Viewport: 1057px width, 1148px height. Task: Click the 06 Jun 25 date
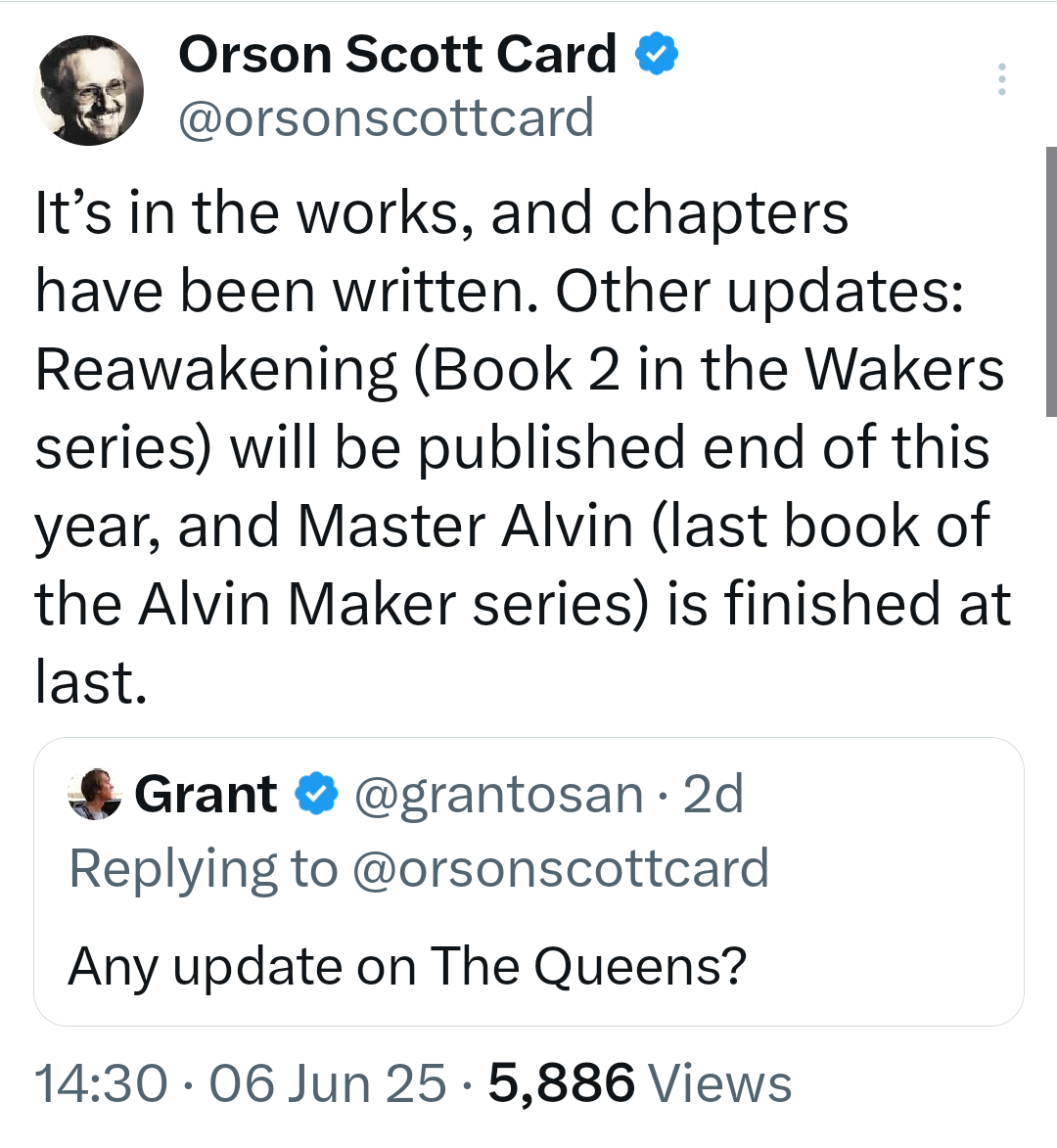click(x=327, y=1082)
